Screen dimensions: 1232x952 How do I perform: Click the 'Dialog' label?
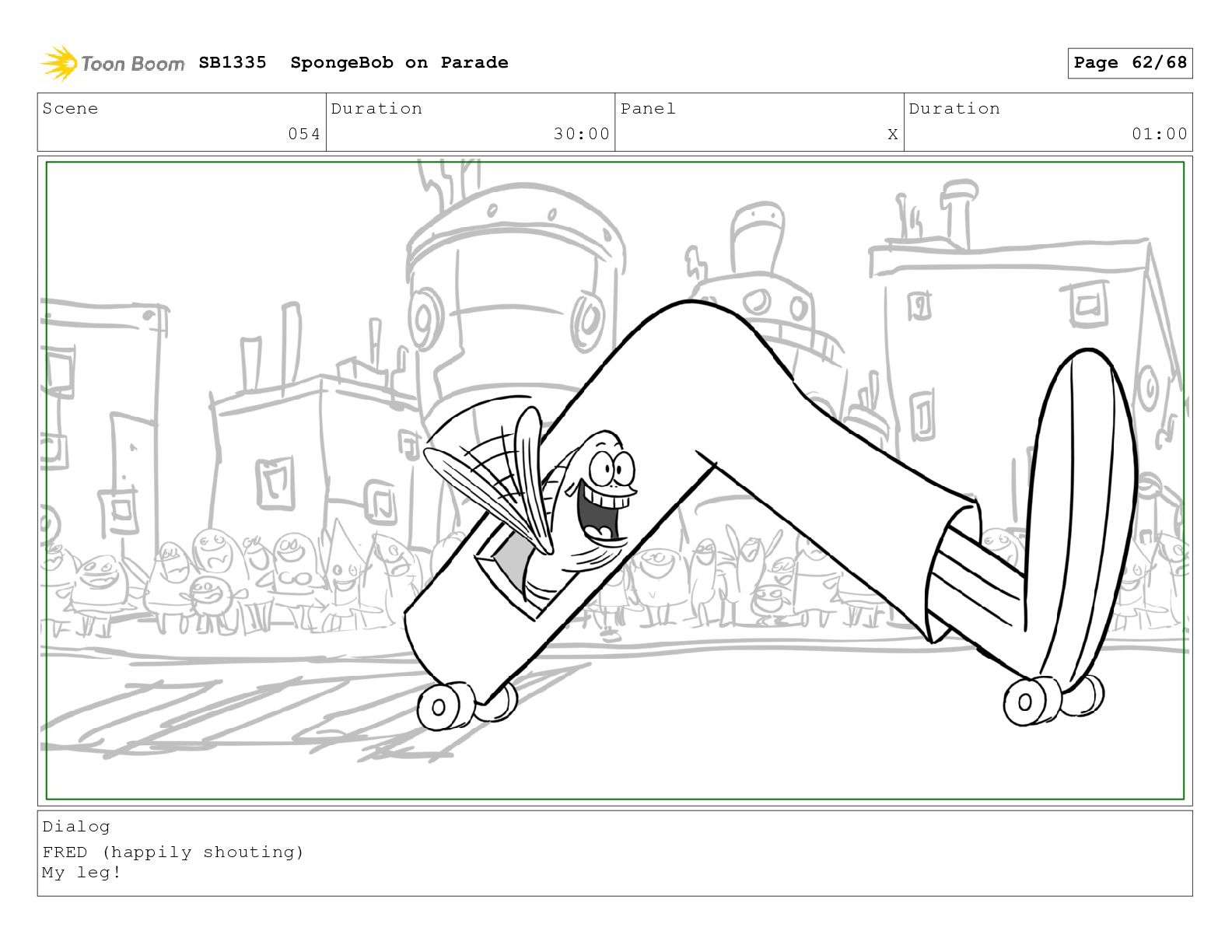pyautogui.click(x=76, y=827)
